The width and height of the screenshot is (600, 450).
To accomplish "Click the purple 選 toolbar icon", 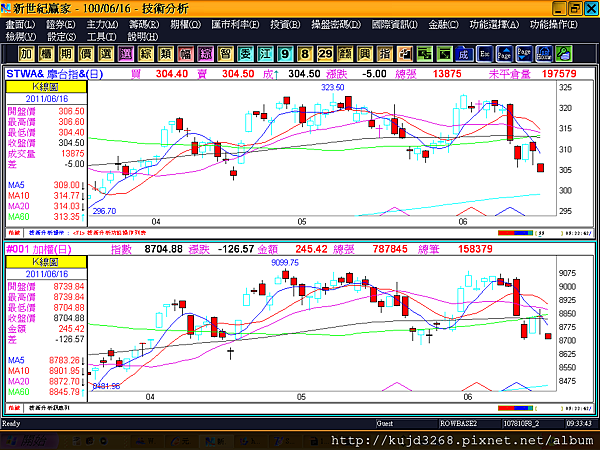I will point(126,54).
